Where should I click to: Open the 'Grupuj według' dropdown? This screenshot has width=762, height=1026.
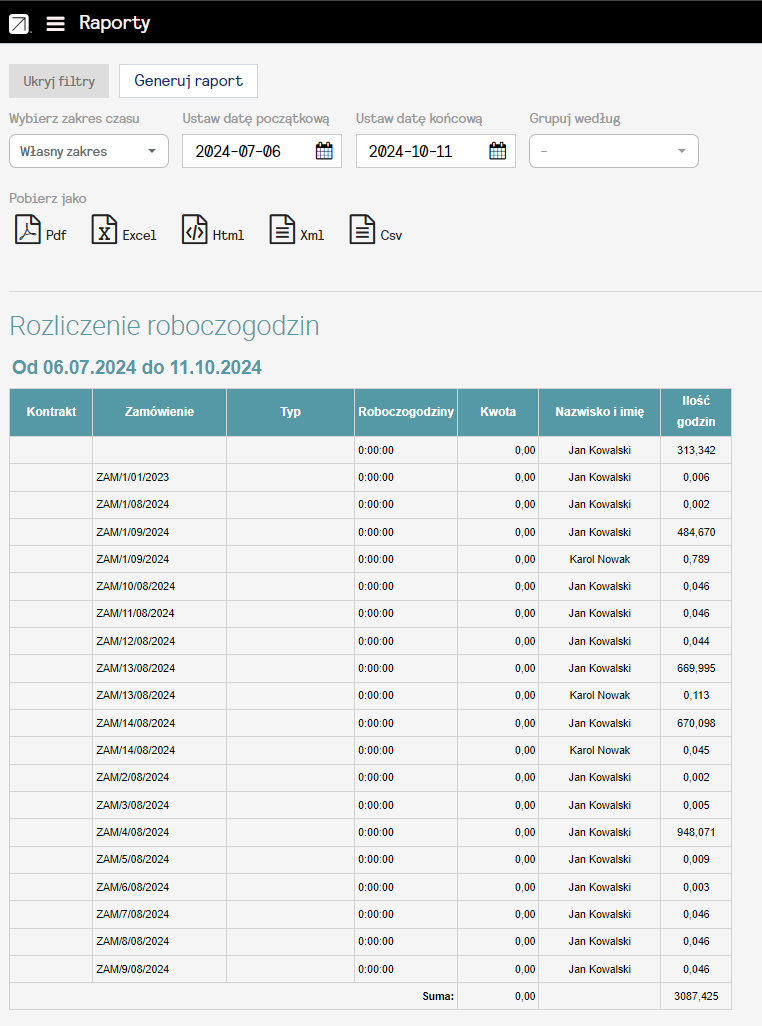(x=613, y=151)
